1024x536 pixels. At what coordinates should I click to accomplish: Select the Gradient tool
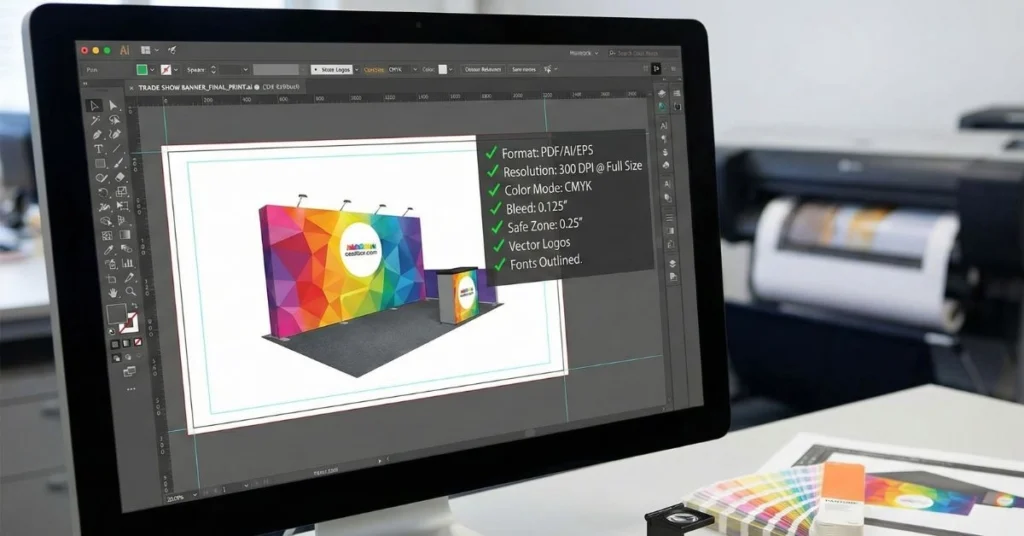tap(124, 234)
